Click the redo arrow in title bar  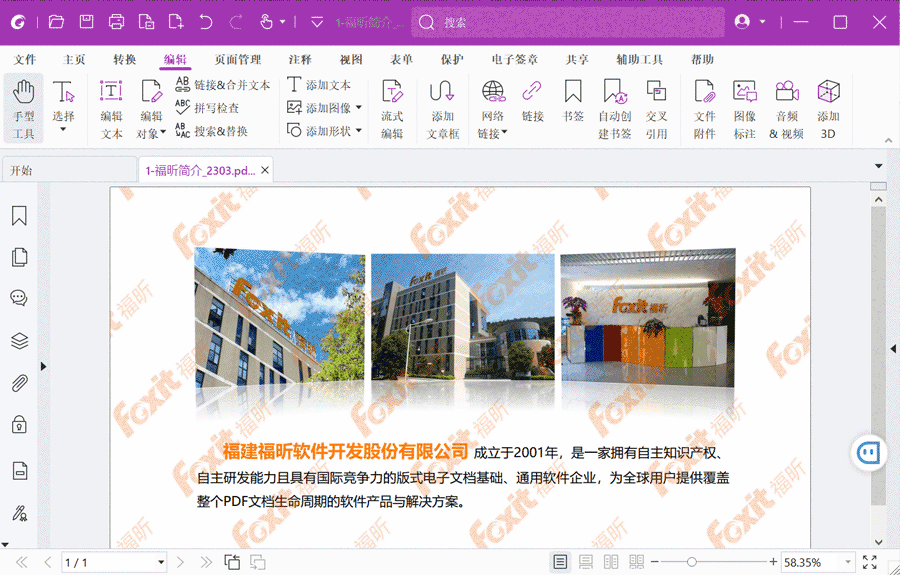[235, 22]
